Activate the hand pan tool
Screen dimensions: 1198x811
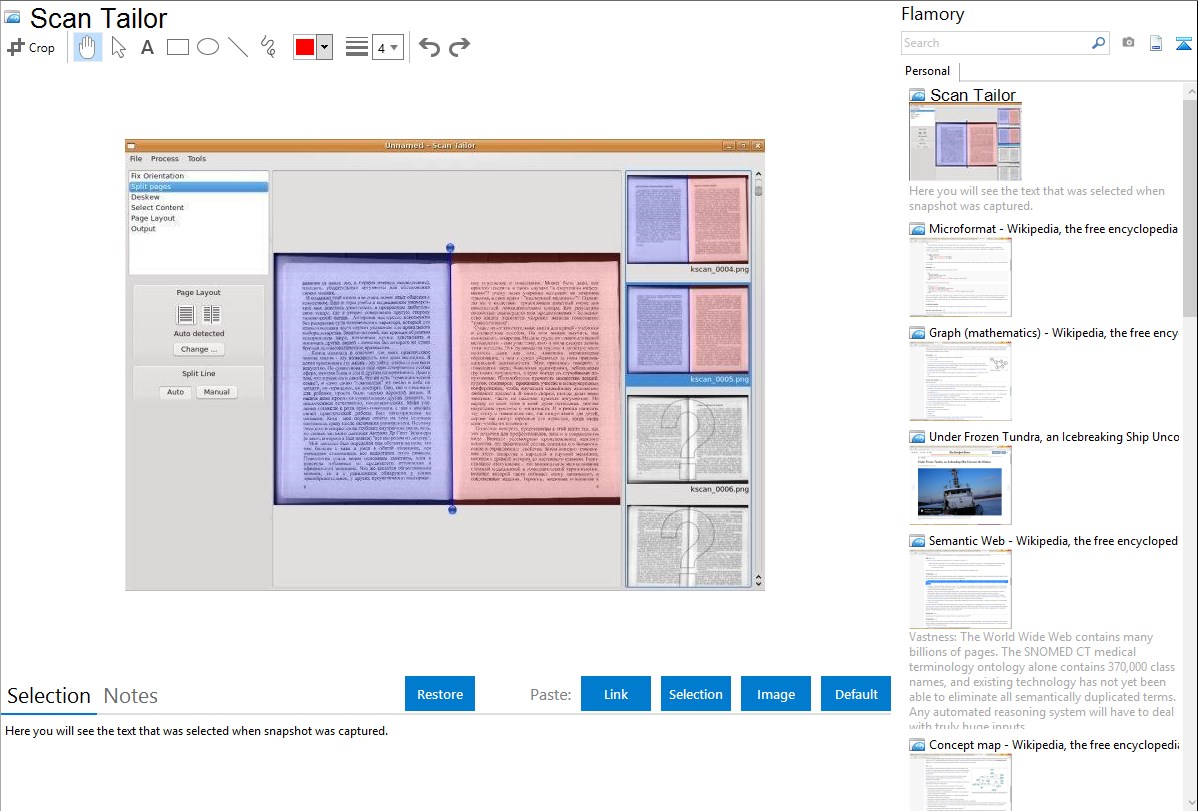point(88,47)
